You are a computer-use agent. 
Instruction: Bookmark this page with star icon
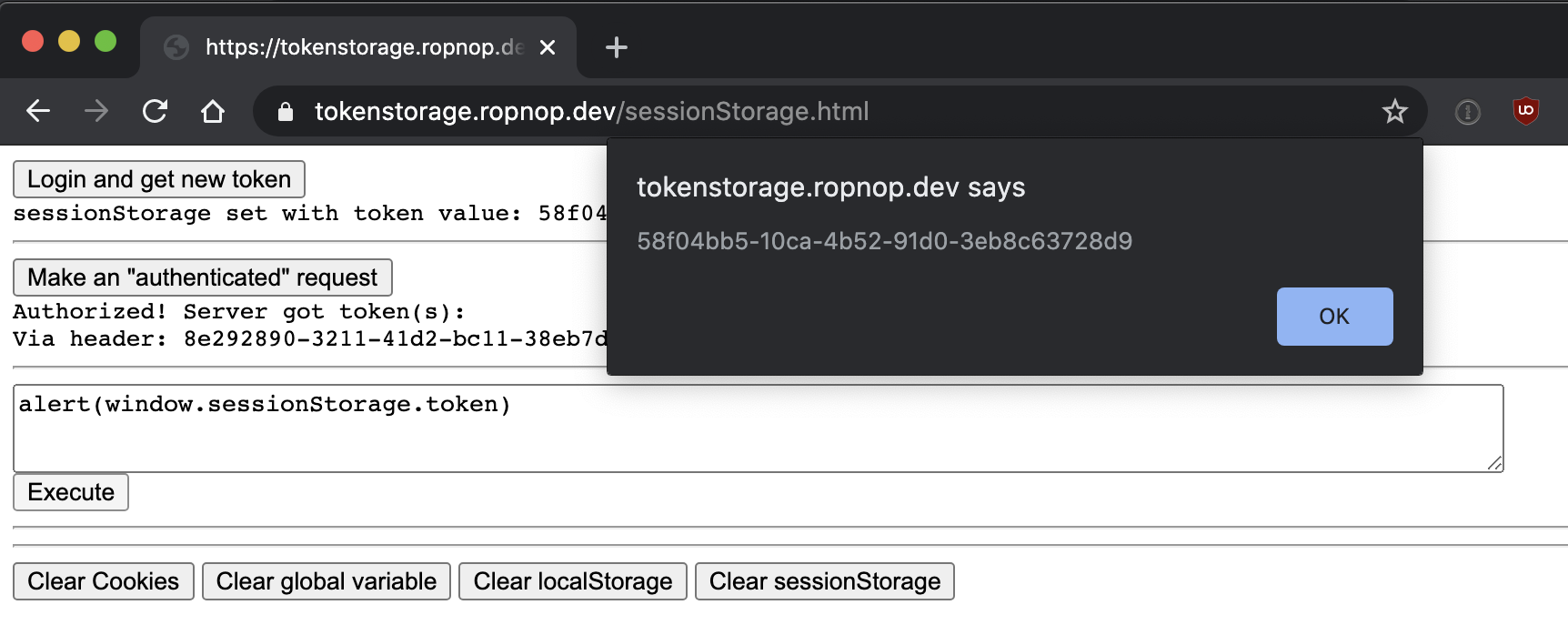tap(1394, 111)
